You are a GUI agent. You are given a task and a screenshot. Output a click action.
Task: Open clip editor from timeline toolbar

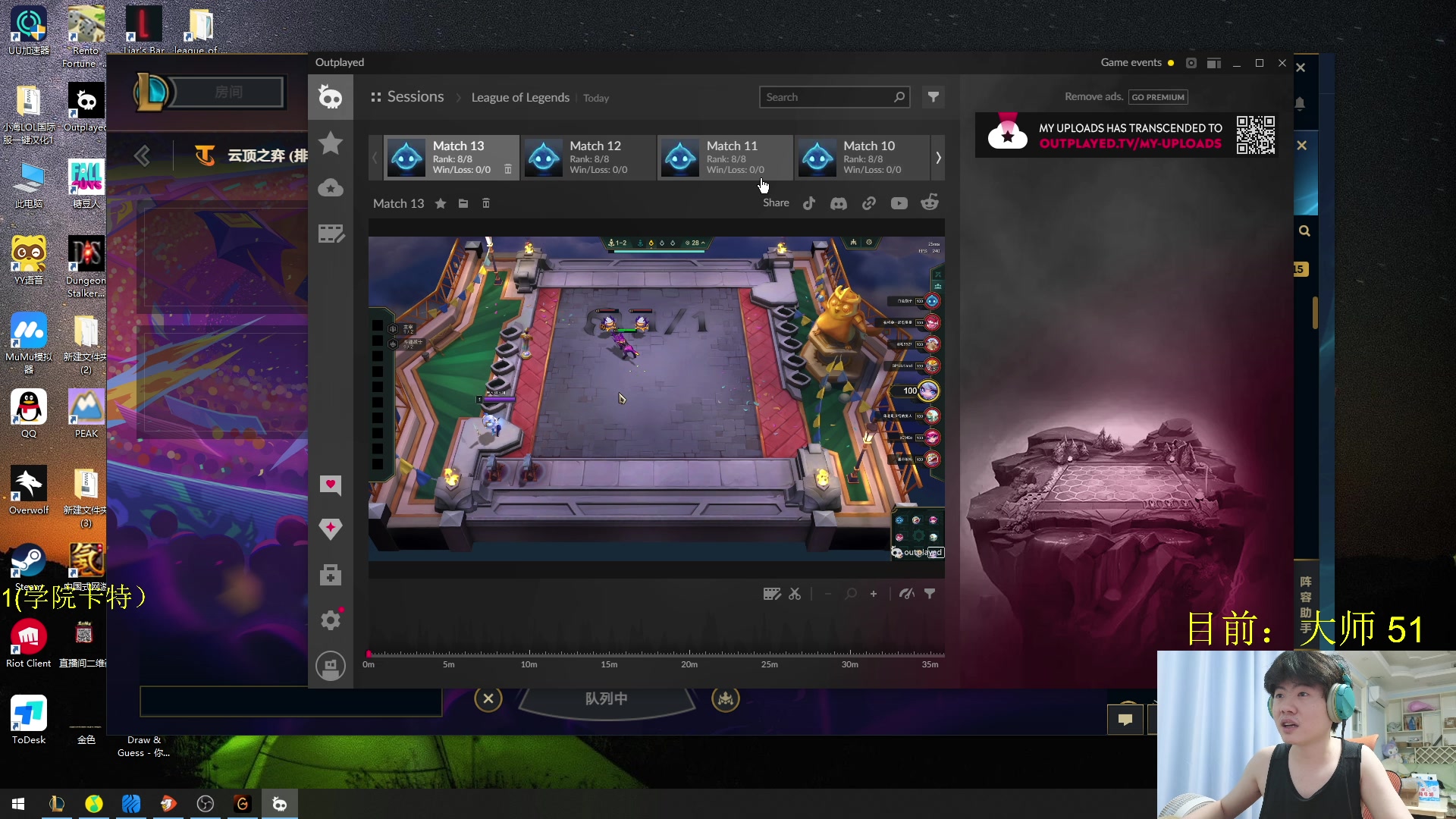(772, 594)
